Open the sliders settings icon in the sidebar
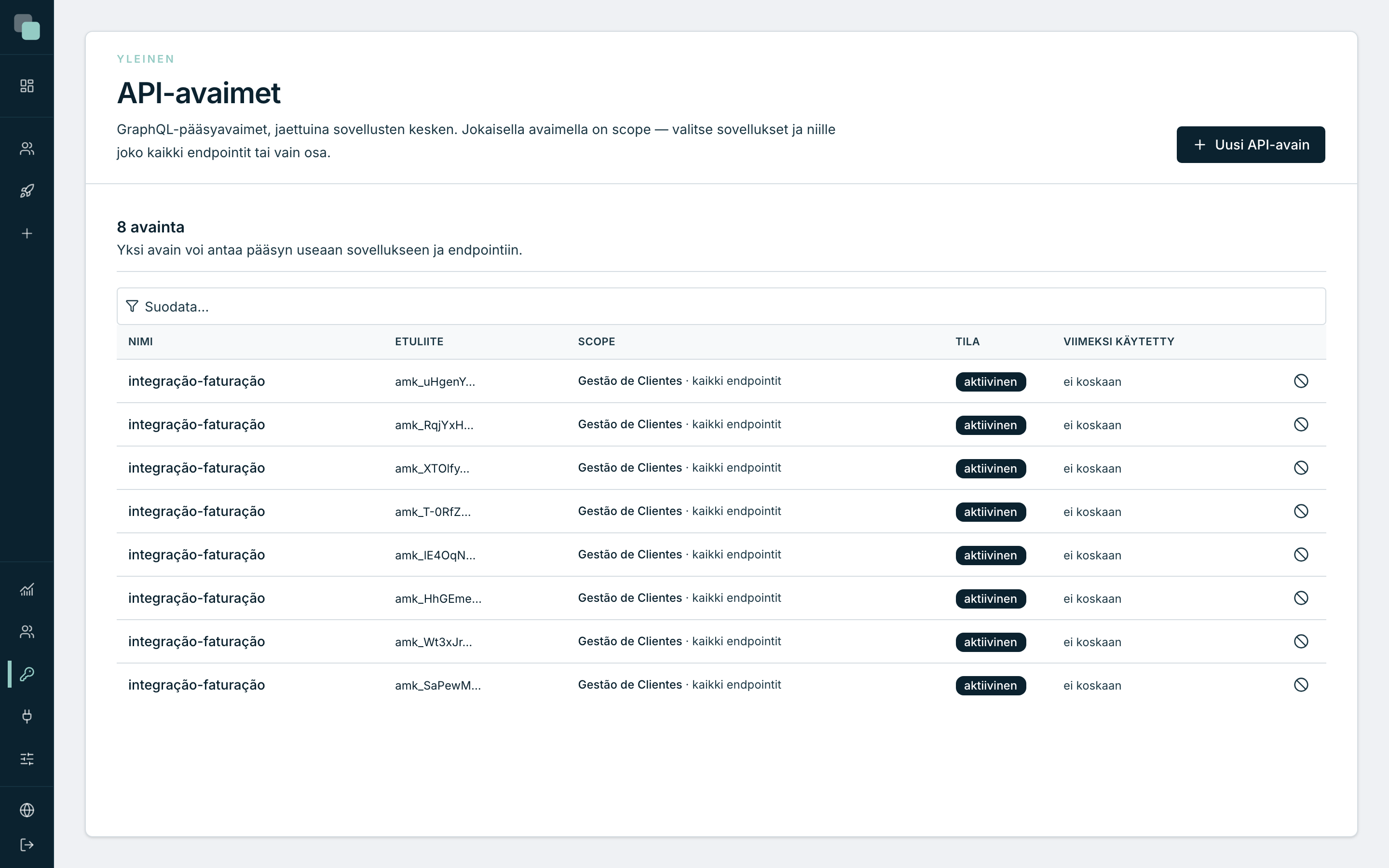The height and width of the screenshot is (868, 1389). (27, 759)
